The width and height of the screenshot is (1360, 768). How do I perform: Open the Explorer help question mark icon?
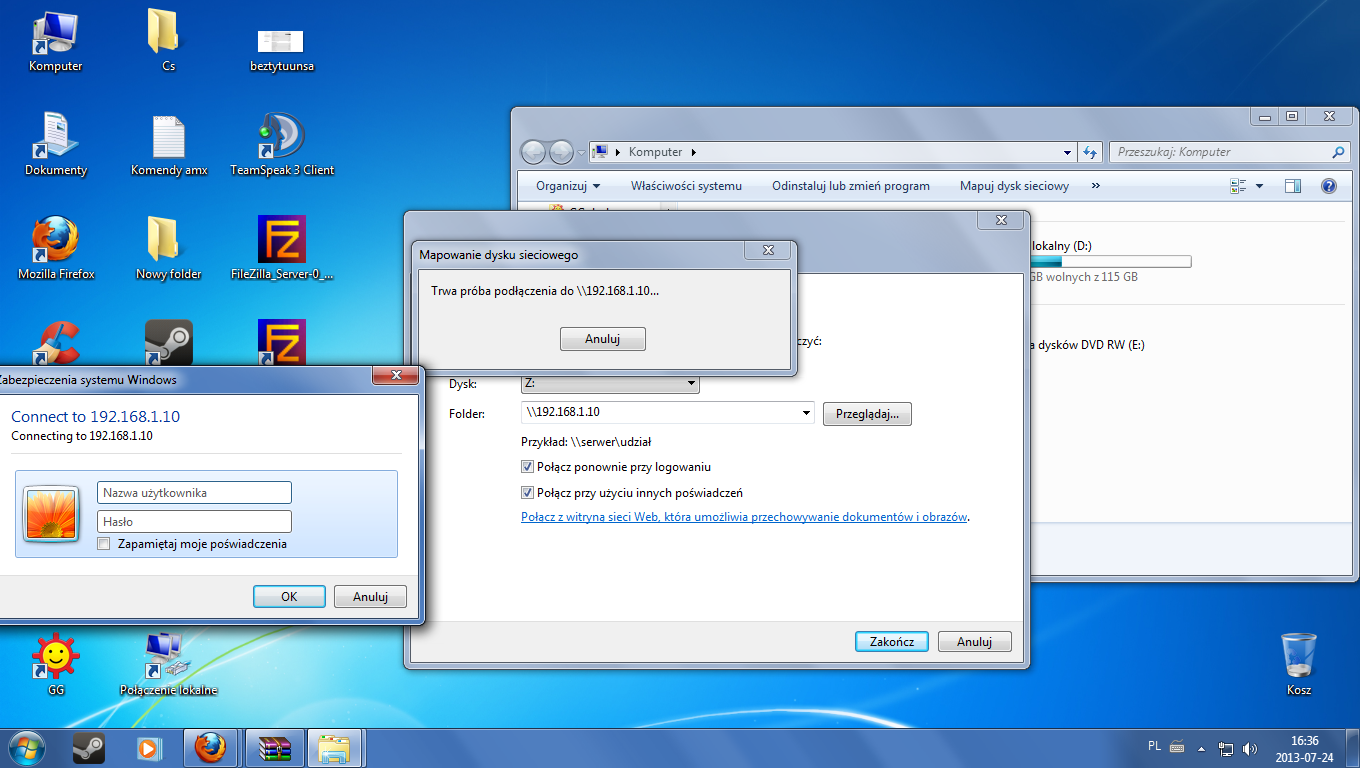point(1329,185)
